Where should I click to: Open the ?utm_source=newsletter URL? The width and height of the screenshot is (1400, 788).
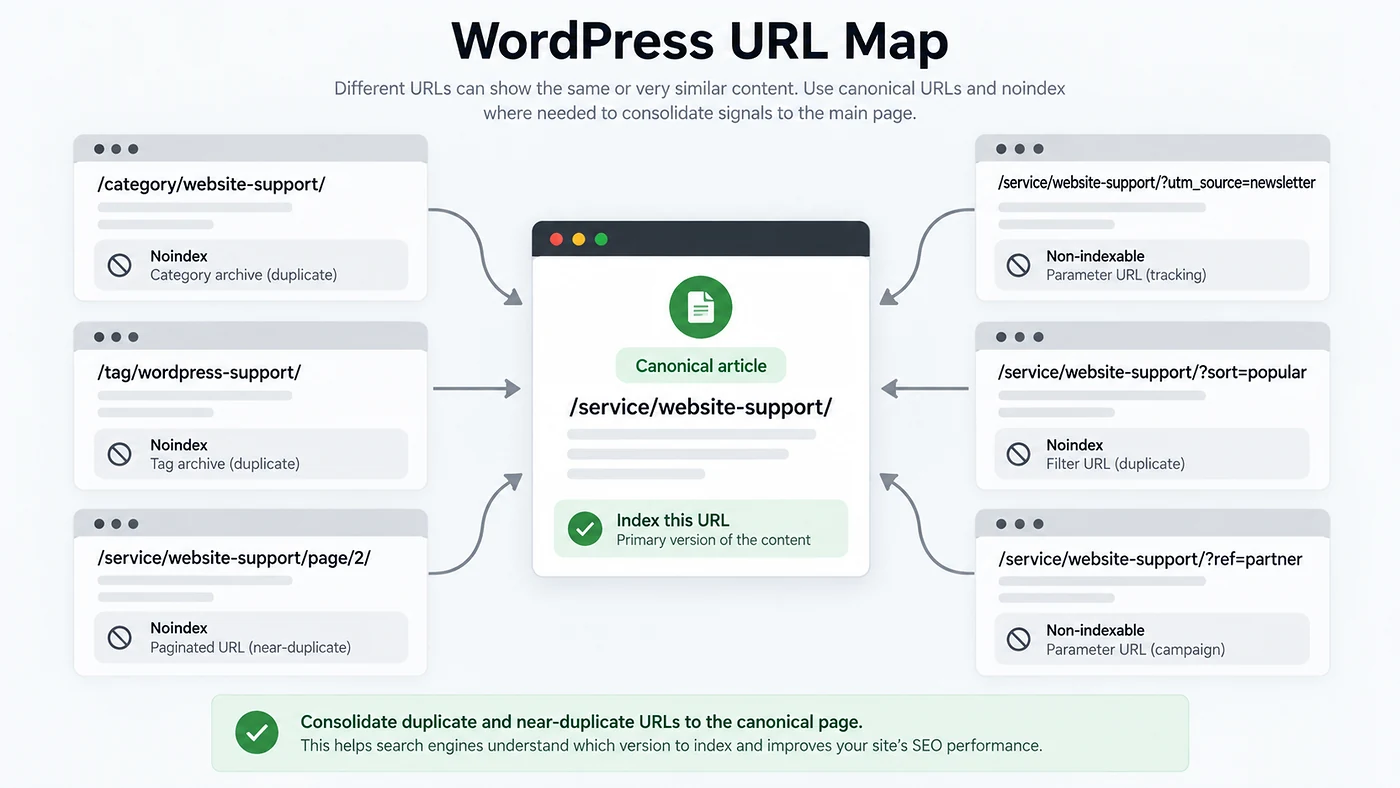(1157, 183)
